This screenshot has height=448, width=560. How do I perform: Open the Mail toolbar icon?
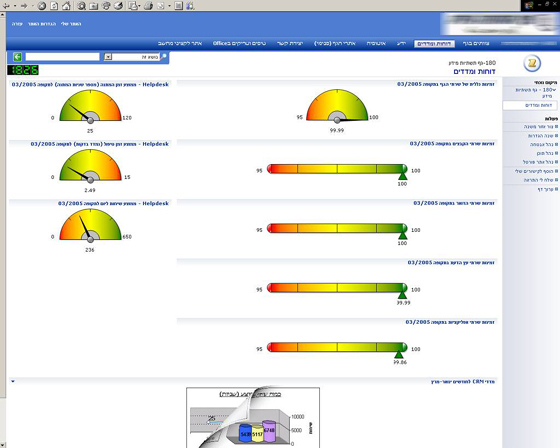pyautogui.click(x=133, y=6)
